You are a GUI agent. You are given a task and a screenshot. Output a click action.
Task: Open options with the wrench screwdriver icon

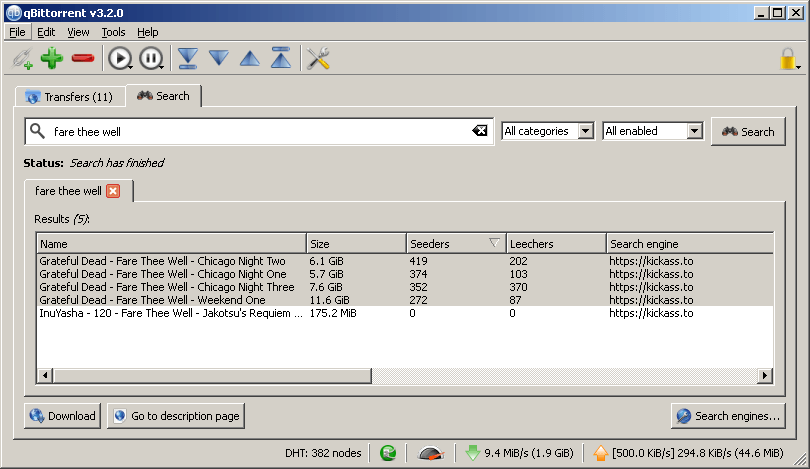pos(318,58)
